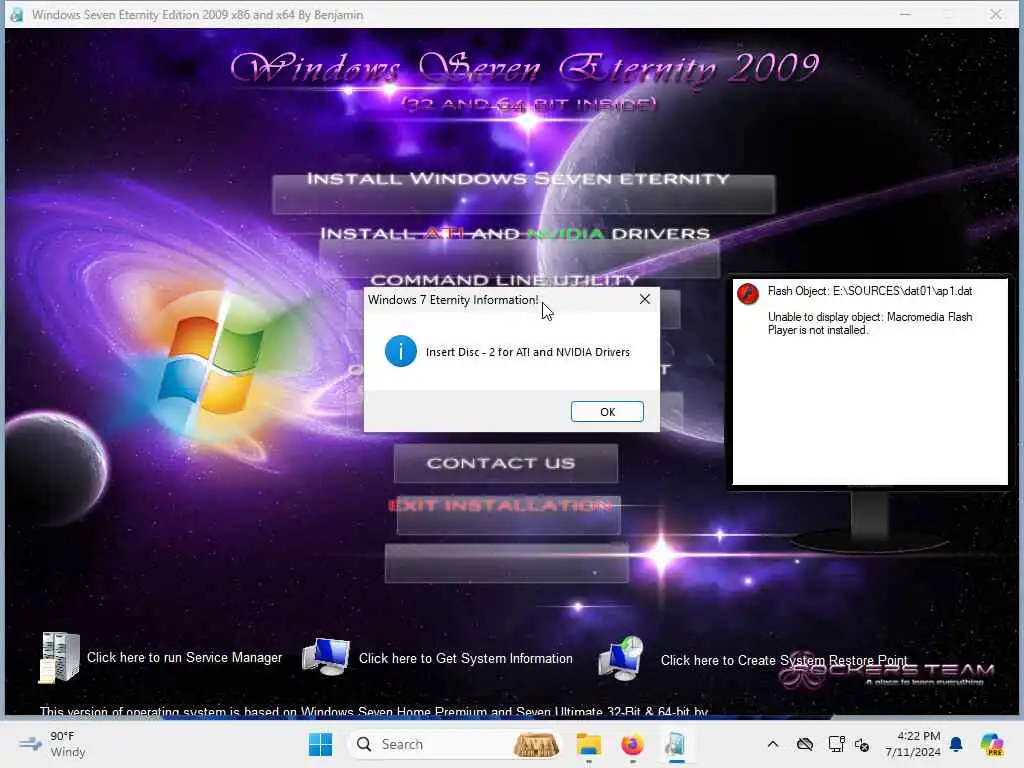Launch Firefox from the taskbar
The height and width of the screenshot is (768, 1024).
[632, 744]
